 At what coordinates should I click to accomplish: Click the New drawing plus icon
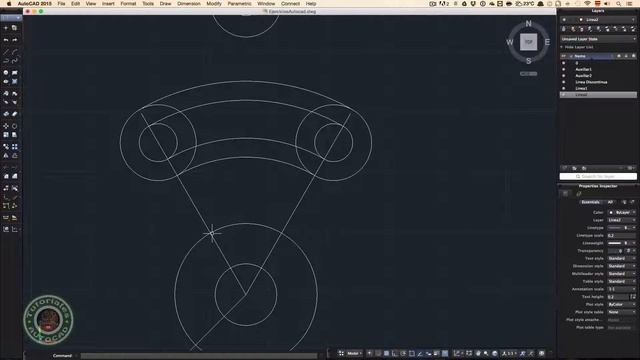[6, 28]
